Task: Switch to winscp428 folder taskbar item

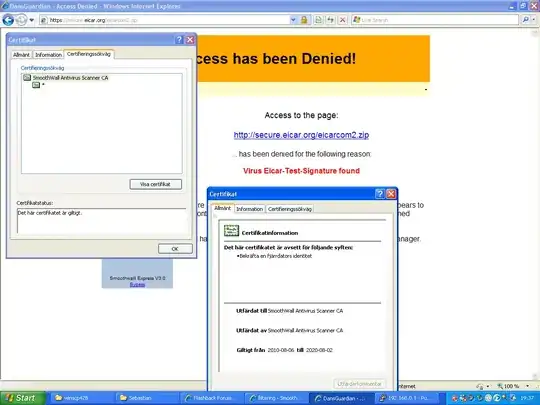Action: point(82,398)
